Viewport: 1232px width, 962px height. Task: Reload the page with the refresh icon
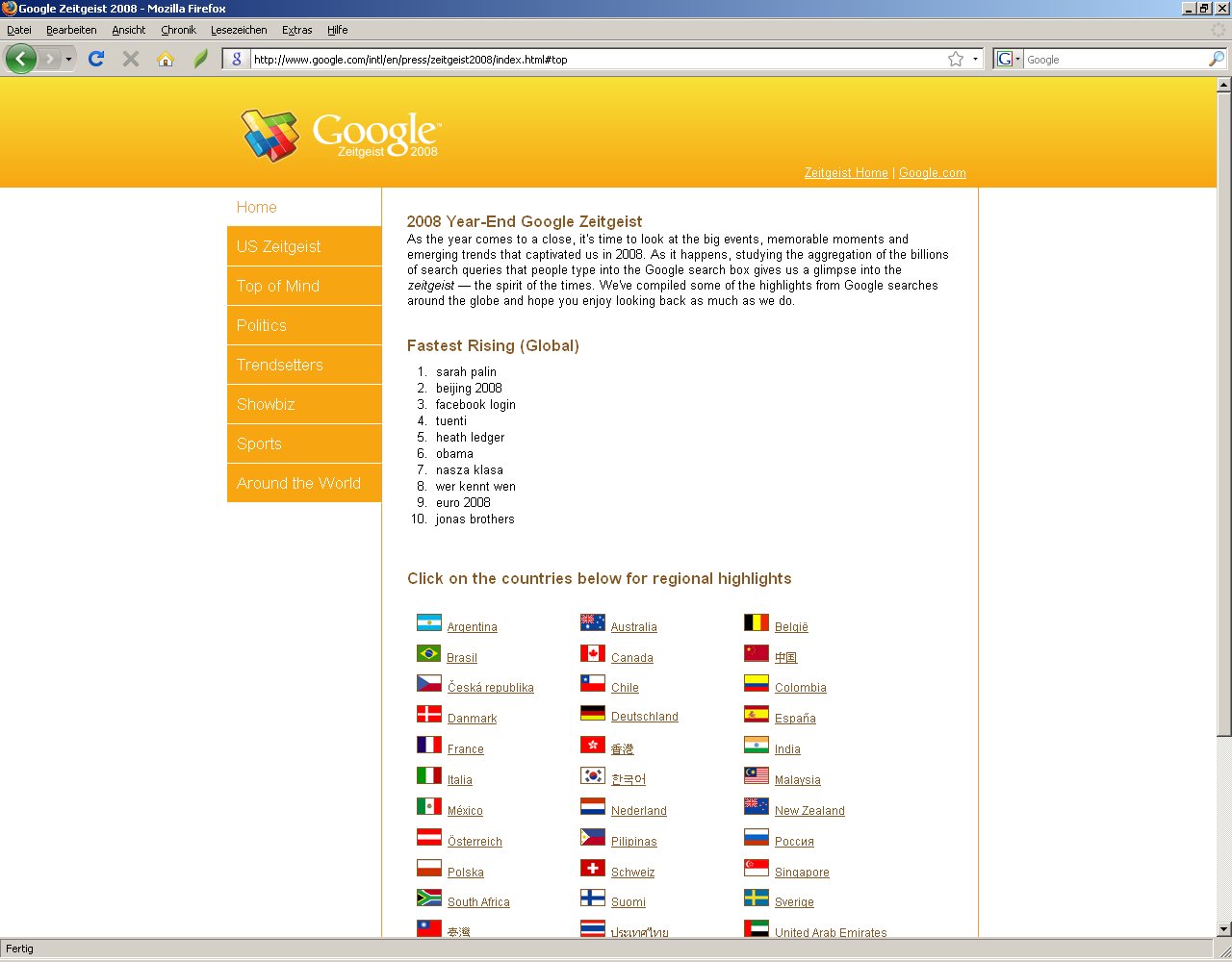pos(96,59)
